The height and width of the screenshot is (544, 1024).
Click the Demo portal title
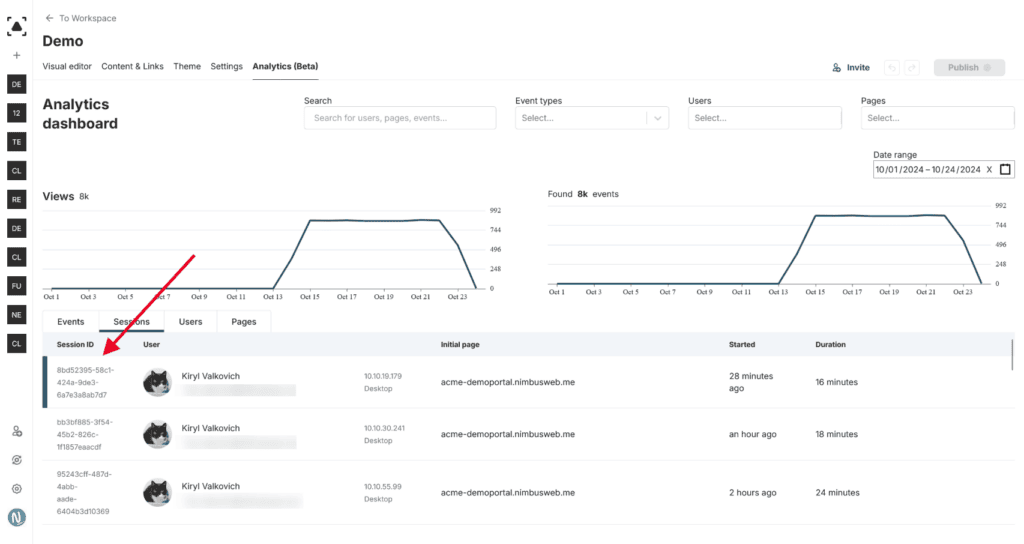[x=63, y=41]
